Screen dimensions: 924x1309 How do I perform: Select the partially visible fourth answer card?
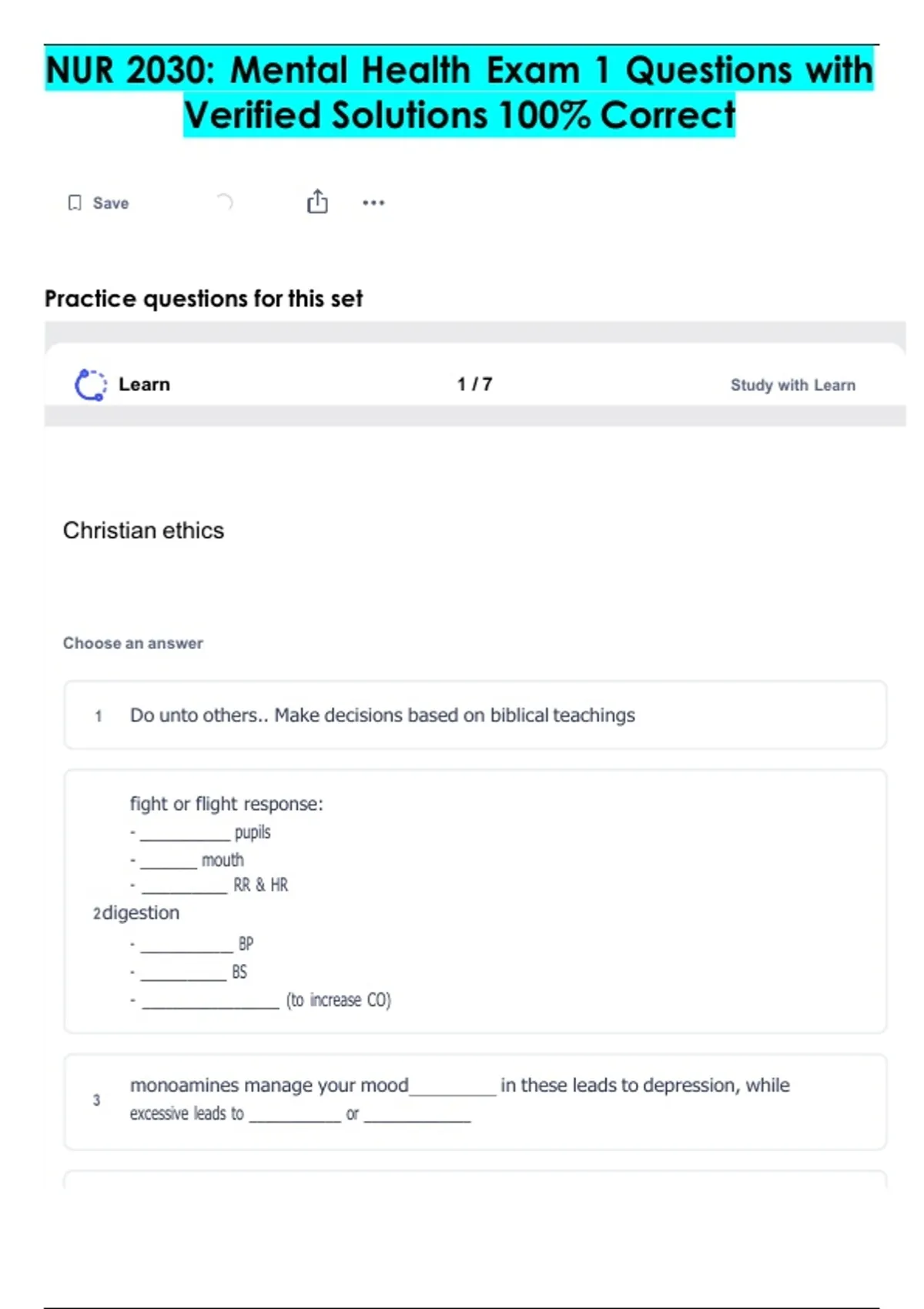coord(474,1180)
